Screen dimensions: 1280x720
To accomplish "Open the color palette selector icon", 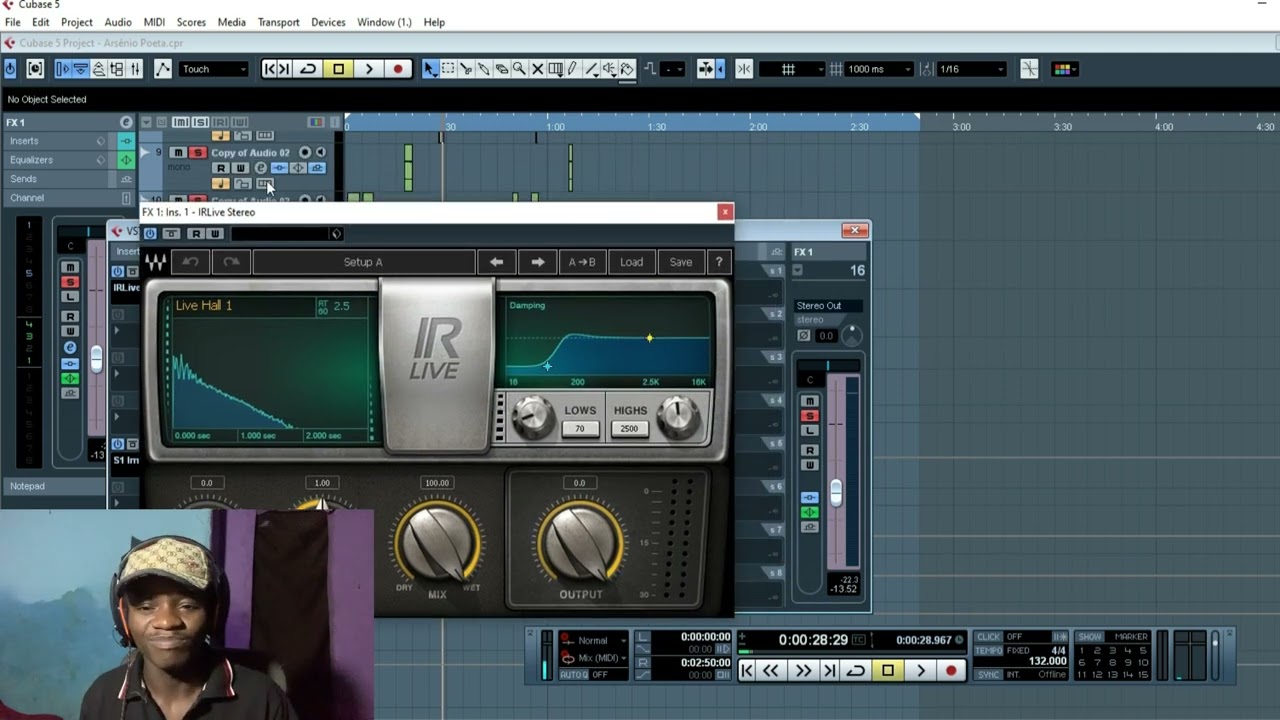I will tap(1064, 69).
